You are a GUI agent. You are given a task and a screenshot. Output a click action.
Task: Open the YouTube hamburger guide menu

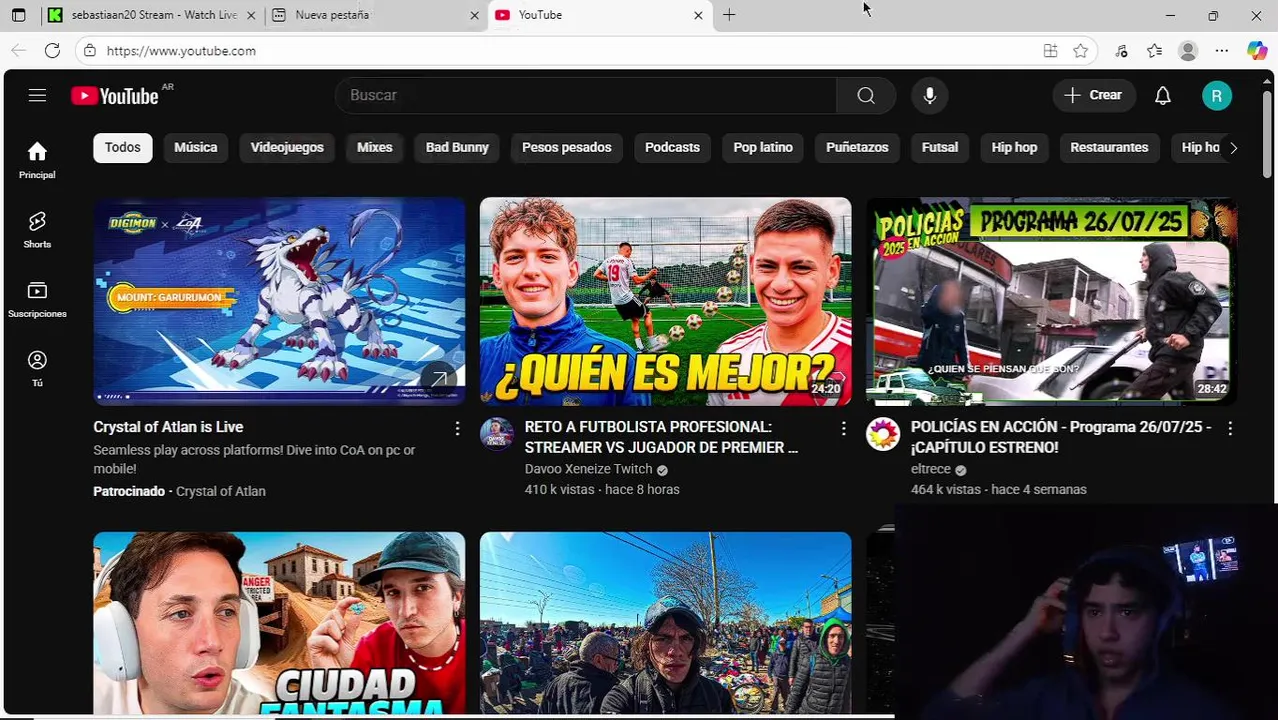[x=37, y=95]
